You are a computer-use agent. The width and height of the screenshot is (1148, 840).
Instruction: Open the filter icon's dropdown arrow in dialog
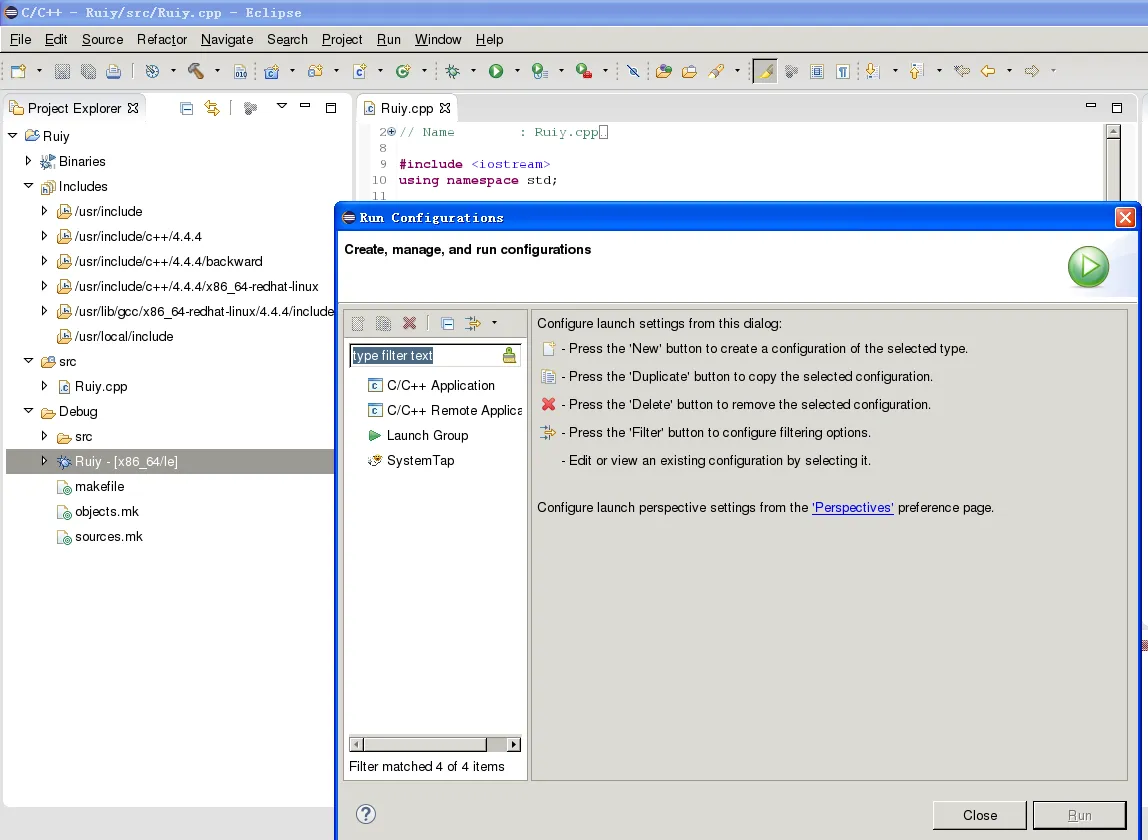tap(494, 323)
